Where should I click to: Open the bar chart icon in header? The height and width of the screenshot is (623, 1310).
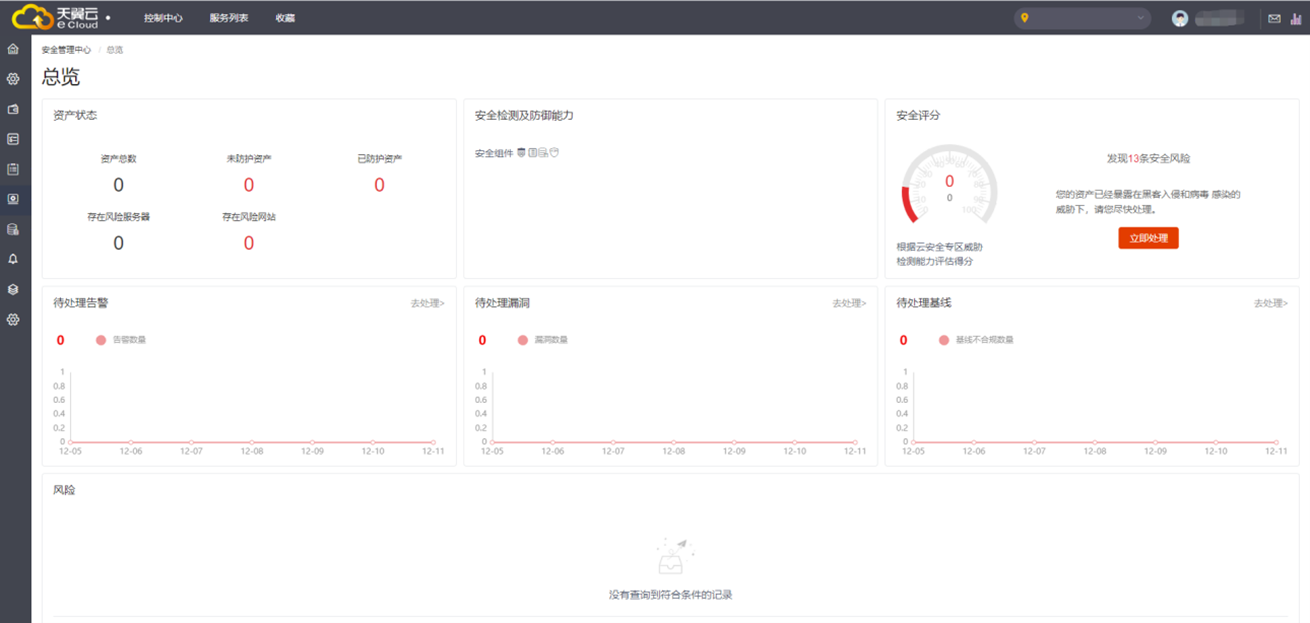pyautogui.click(x=1296, y=18)
